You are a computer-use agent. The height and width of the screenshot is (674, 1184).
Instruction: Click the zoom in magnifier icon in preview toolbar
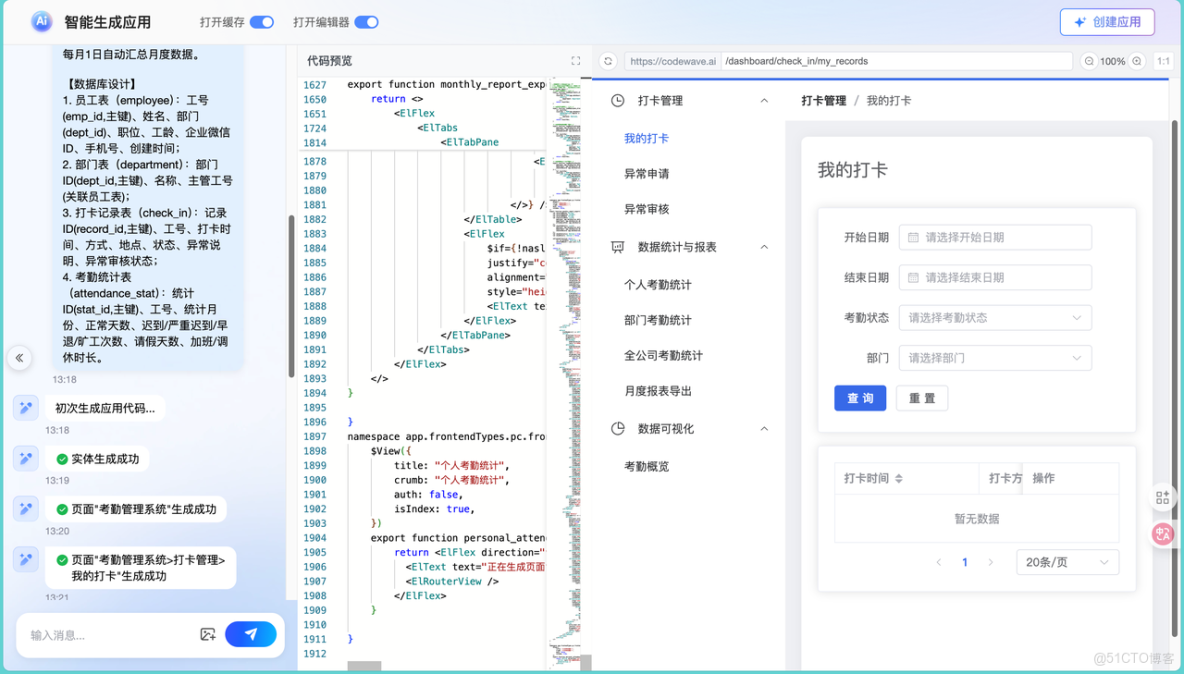coord(1134,60)
